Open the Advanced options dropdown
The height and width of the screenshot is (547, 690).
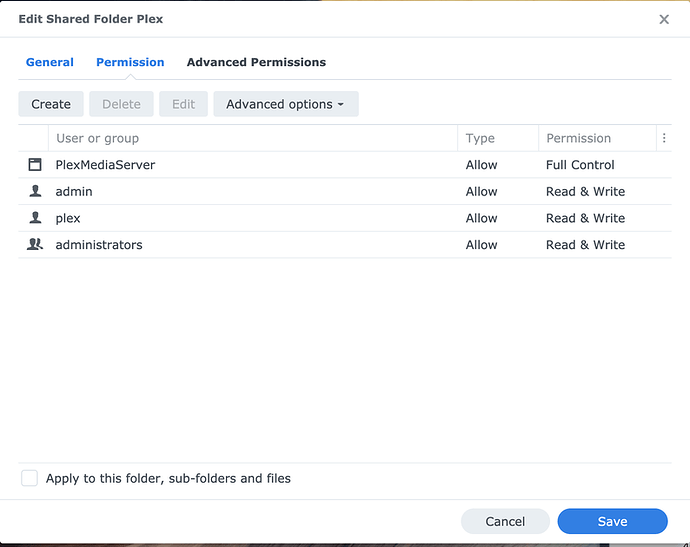point(286,104)
